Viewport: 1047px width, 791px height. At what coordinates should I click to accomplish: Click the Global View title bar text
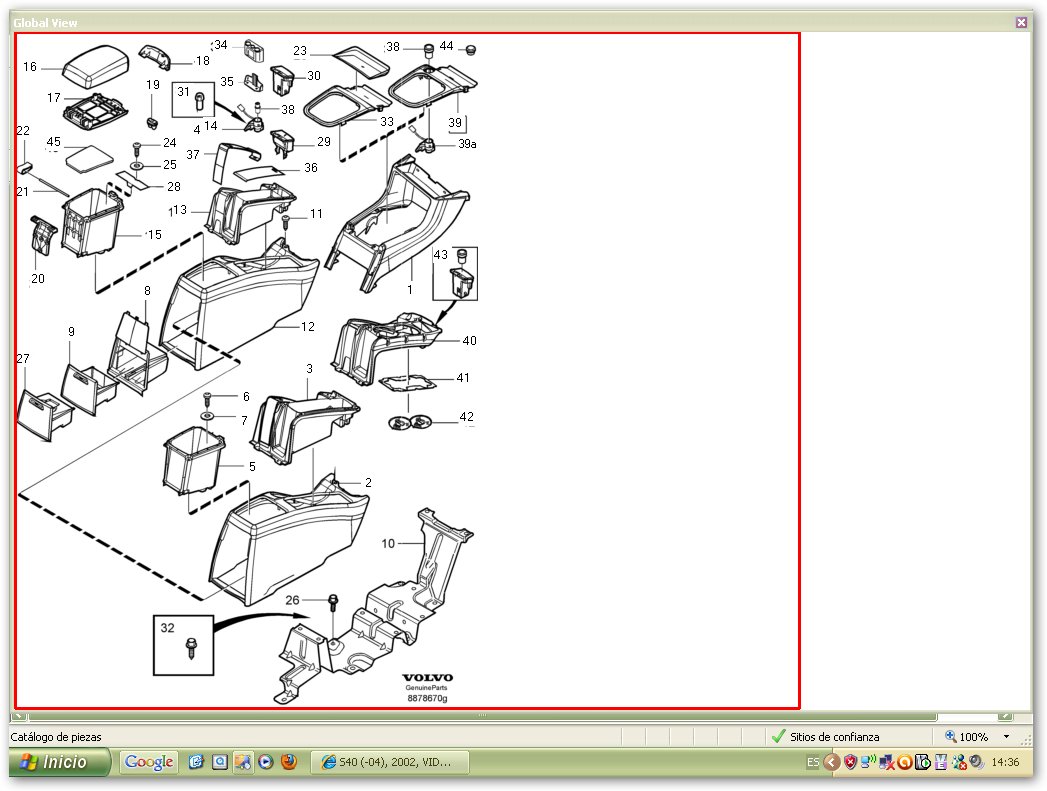[x=45, y=23]
